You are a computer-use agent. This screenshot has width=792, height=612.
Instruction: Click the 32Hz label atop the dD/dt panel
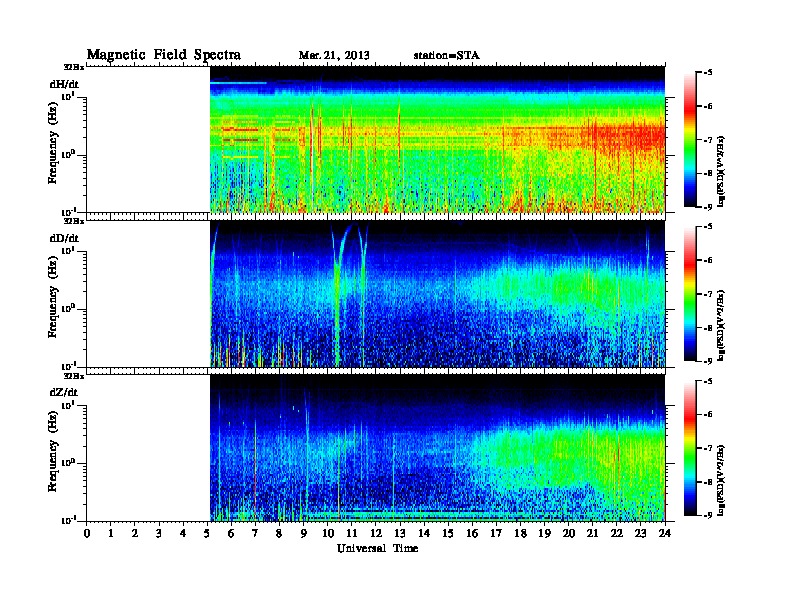tap(74, 221)
